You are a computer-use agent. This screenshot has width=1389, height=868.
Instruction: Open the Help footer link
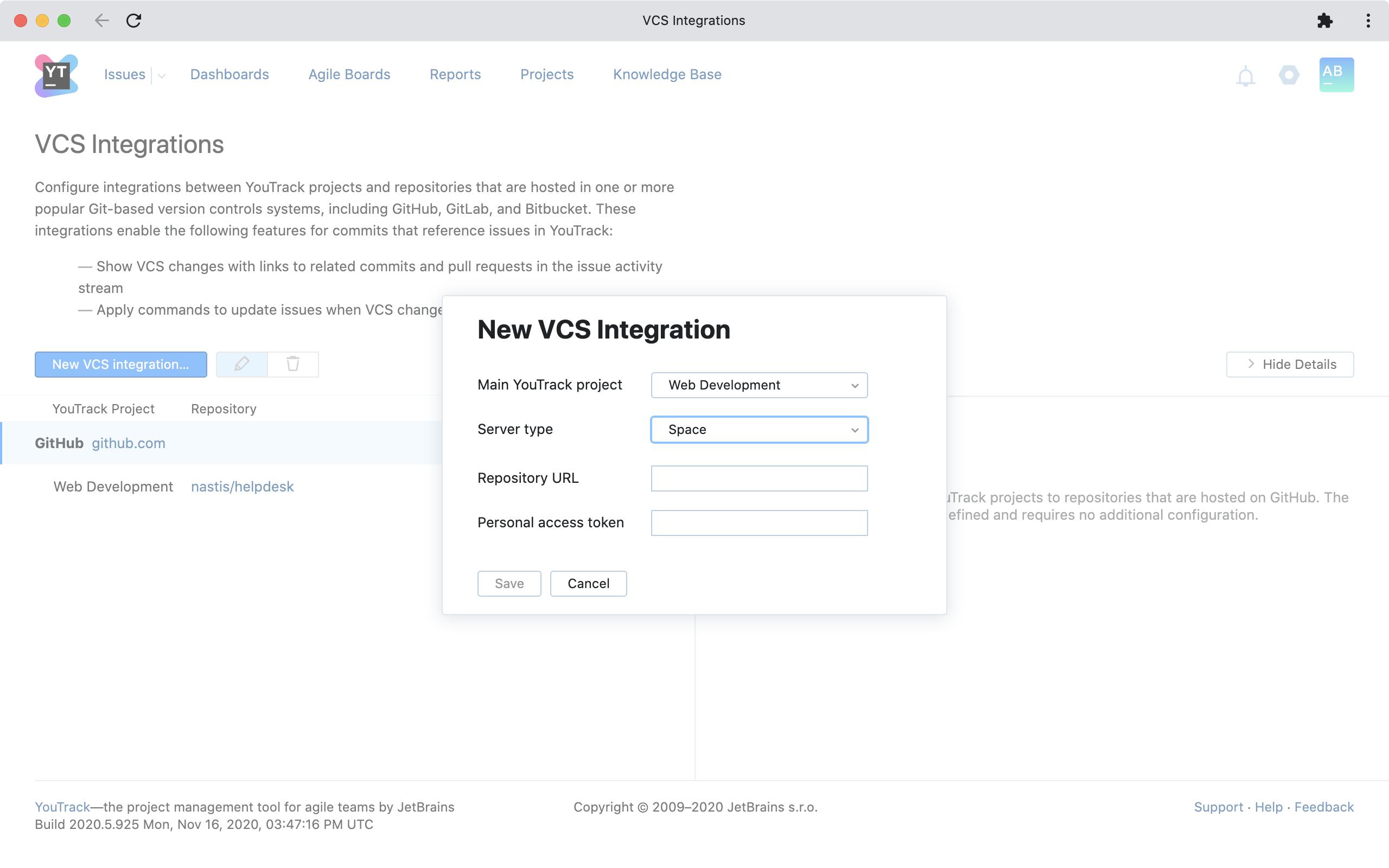[x=1269, y=807]
